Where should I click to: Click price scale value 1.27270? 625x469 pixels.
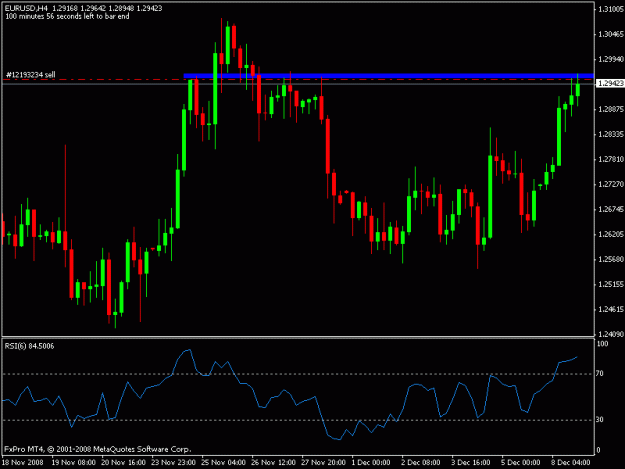(x=611, y=184)
